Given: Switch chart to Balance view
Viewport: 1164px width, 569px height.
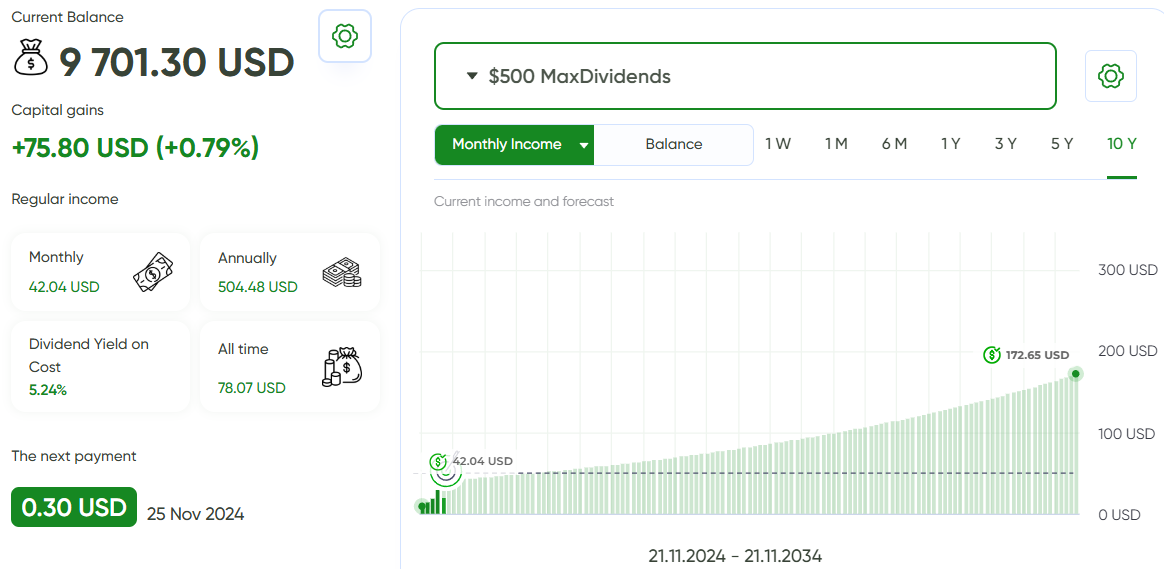Looking at the screenshot, I should (673, 145).
